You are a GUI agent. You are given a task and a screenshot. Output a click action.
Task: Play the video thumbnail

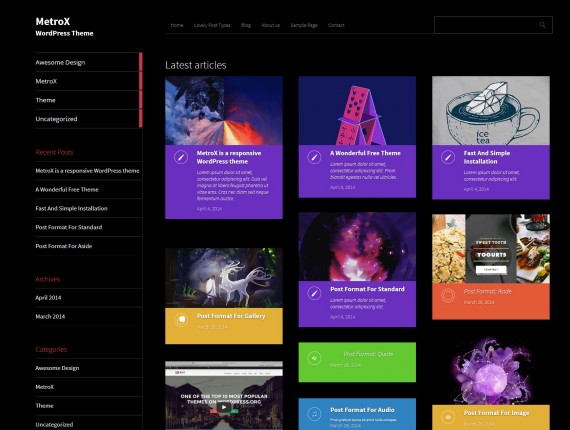pyautogui.click(x=224, y=407)
